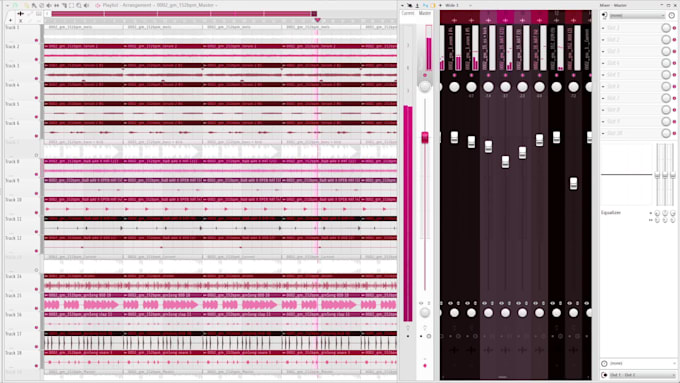Mute Track 2 with its dot
The image size is (680, 383).
coord(36,59)
